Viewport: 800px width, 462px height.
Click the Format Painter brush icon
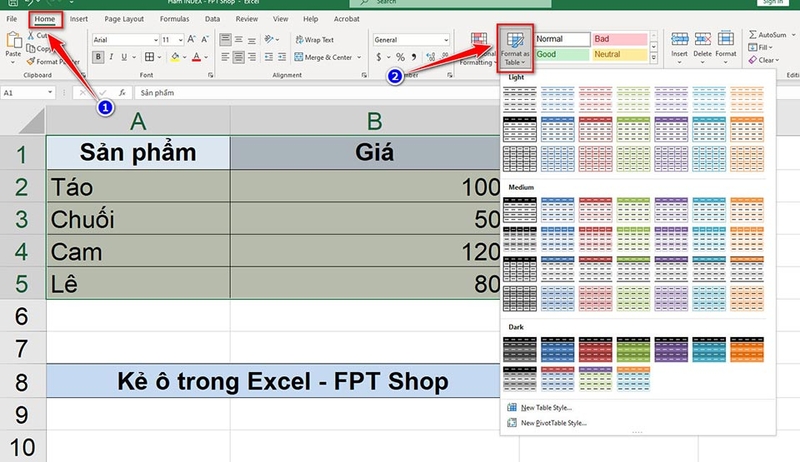point(31,62)
